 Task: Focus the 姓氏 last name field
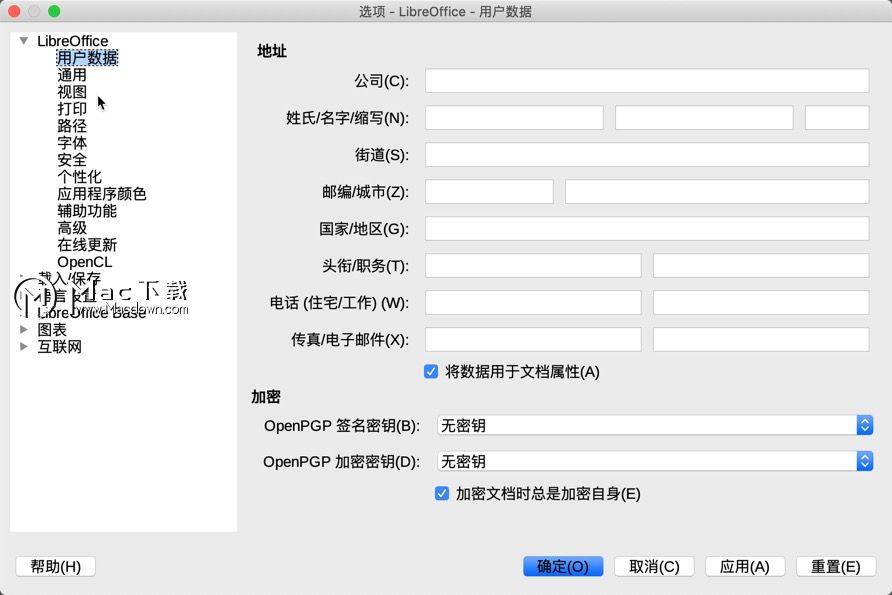point(514,118)
